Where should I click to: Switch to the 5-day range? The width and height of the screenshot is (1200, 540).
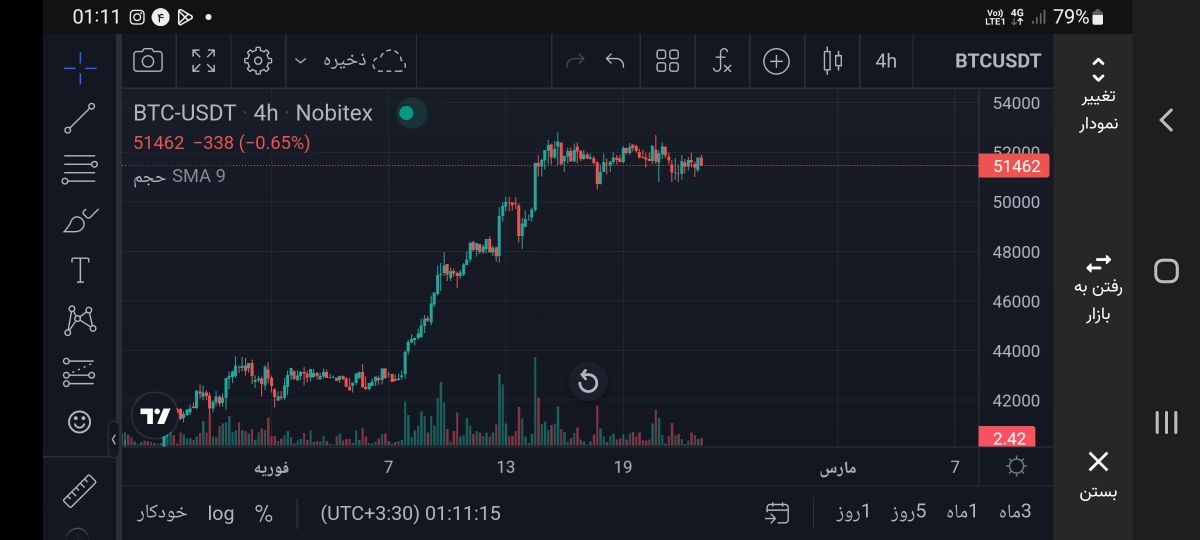909,512
